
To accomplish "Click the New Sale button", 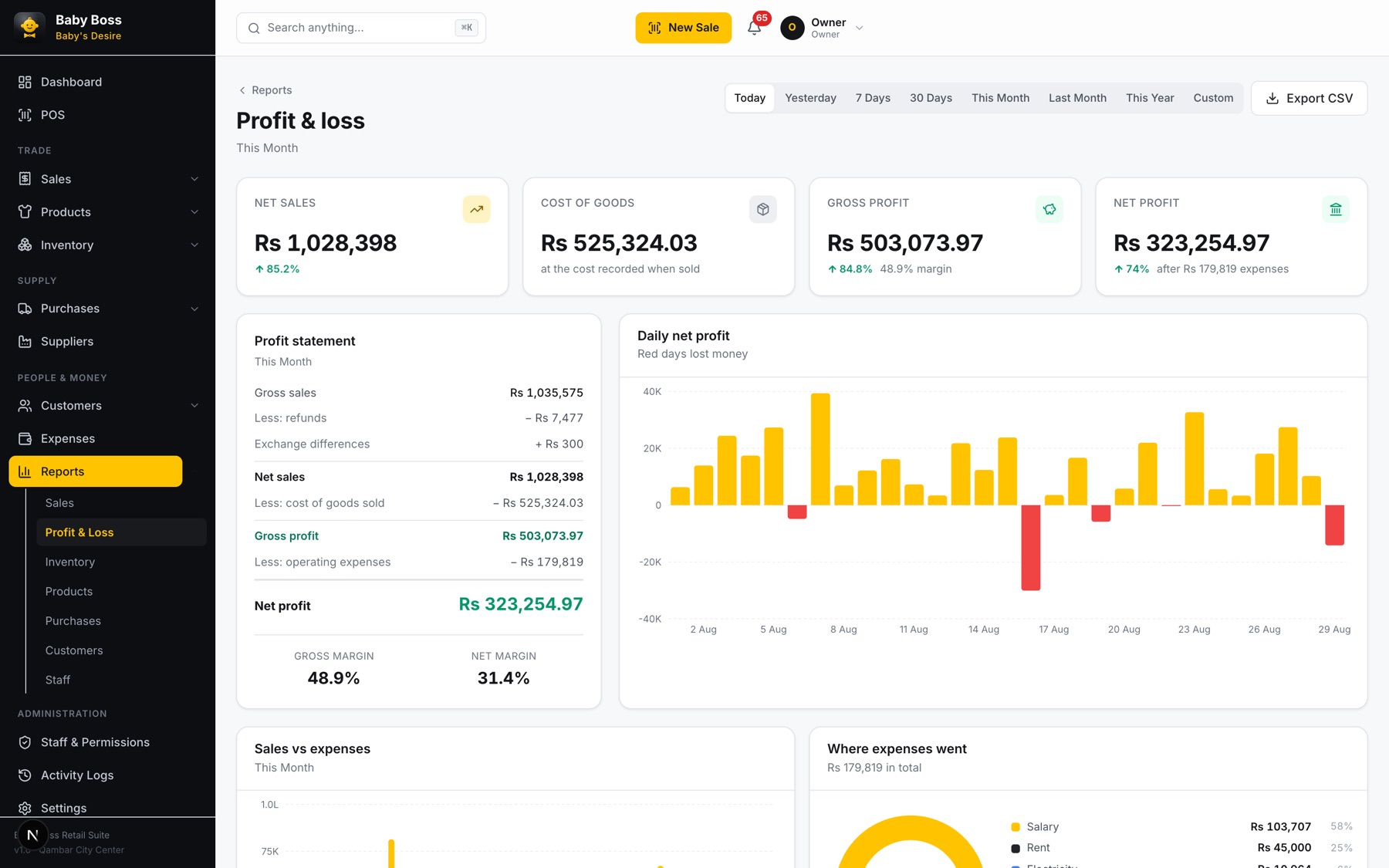I will tap(683, 28).
